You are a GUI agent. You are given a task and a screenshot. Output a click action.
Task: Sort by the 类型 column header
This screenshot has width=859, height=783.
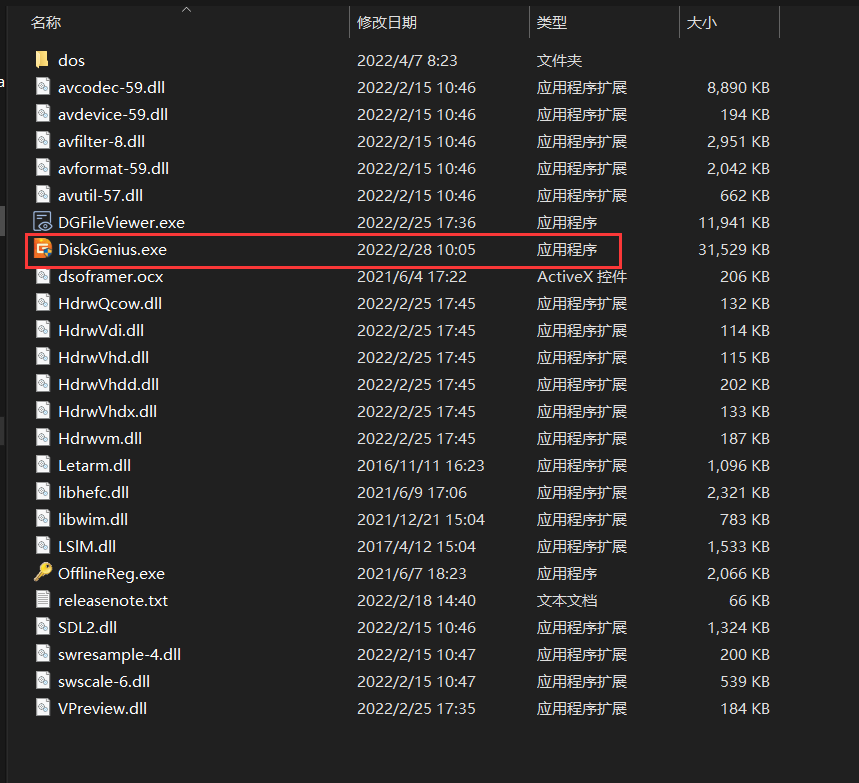coord(552,22)
